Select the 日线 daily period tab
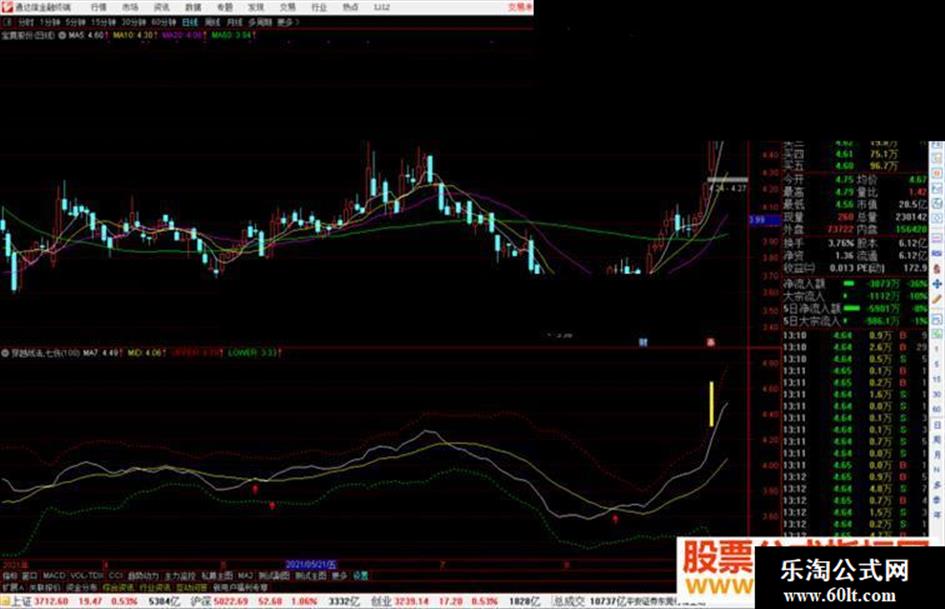 tap(190, 22)
